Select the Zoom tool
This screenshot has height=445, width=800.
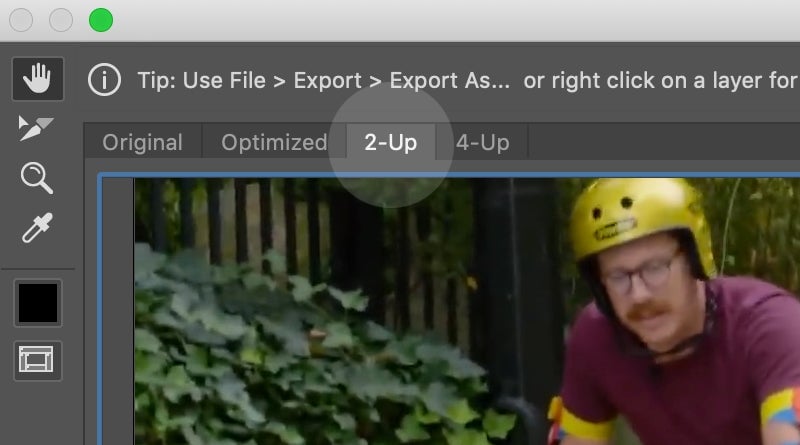click(37, 178)
